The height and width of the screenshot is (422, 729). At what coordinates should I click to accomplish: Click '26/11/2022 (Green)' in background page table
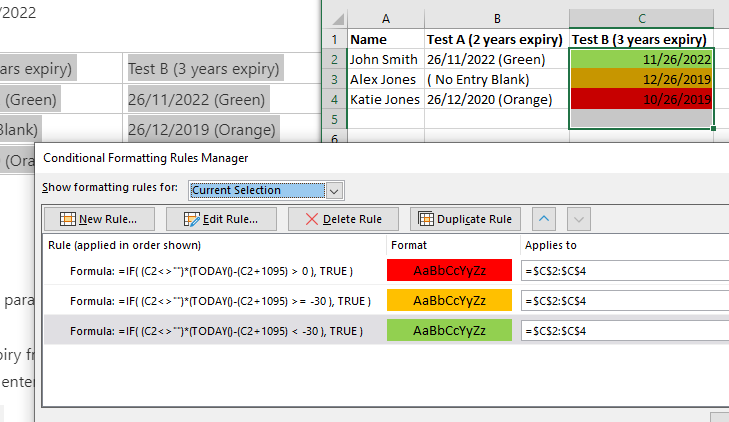196,99
